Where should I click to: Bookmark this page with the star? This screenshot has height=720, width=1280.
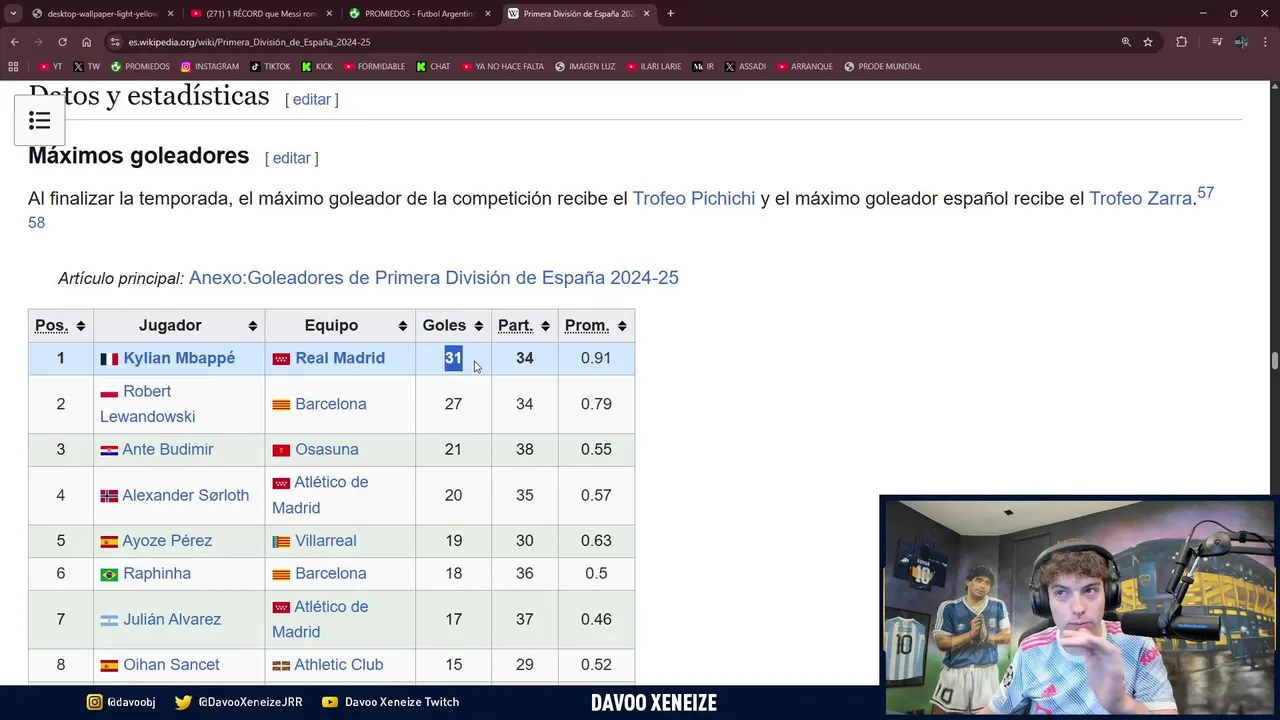click(1148, 42)
